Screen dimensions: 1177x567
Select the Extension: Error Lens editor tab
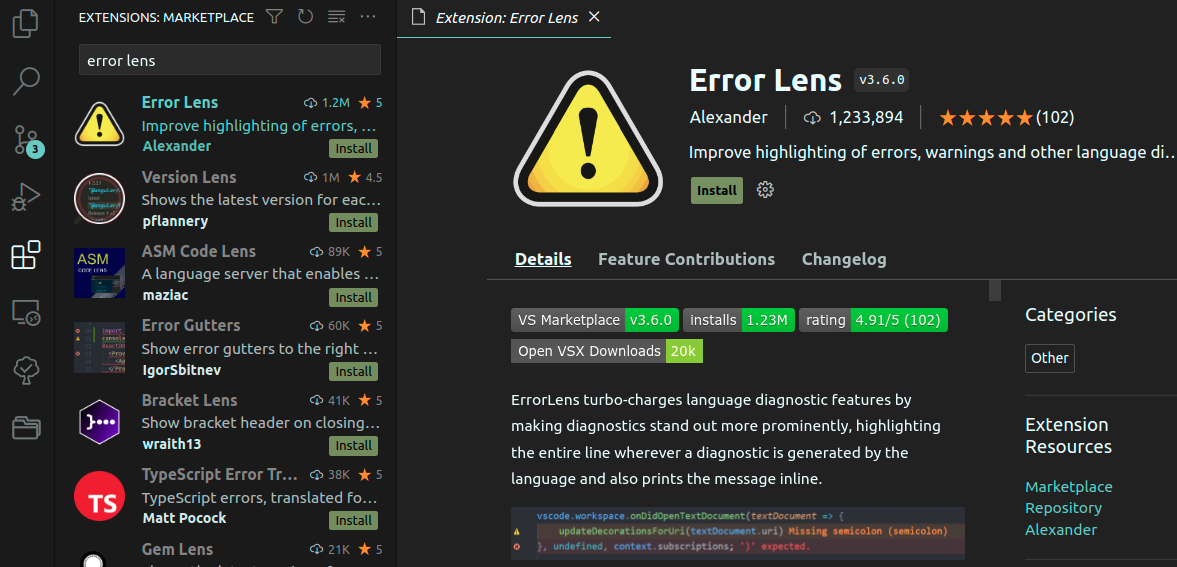tap(504, 18)
